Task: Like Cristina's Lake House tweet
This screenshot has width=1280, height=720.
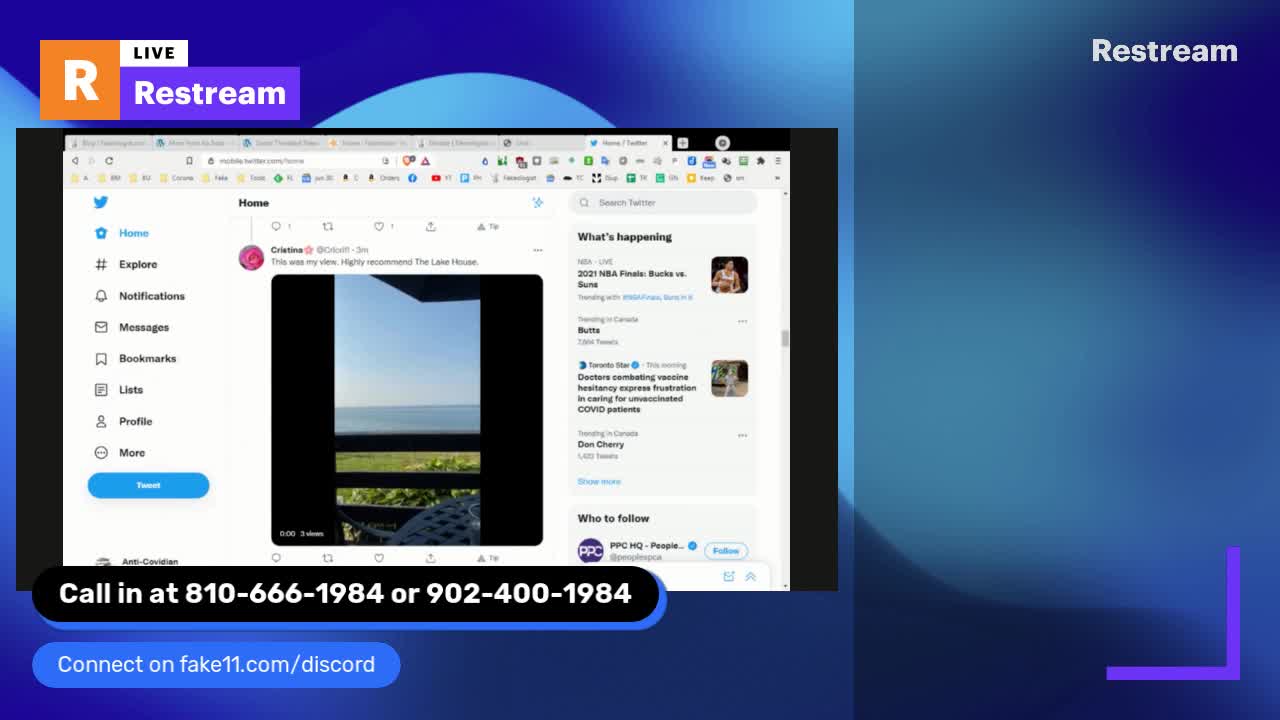Action: pyautogui.click(x=379, y=558)
